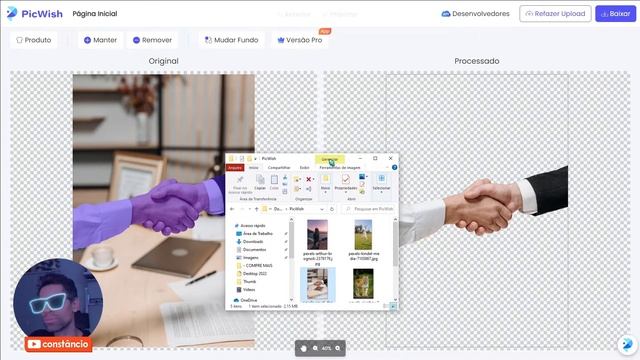Click the Selecionar icon
Image resolution: width=640 pixels, height=360 pixels.
pyautogui.click(x=381, y=179)
